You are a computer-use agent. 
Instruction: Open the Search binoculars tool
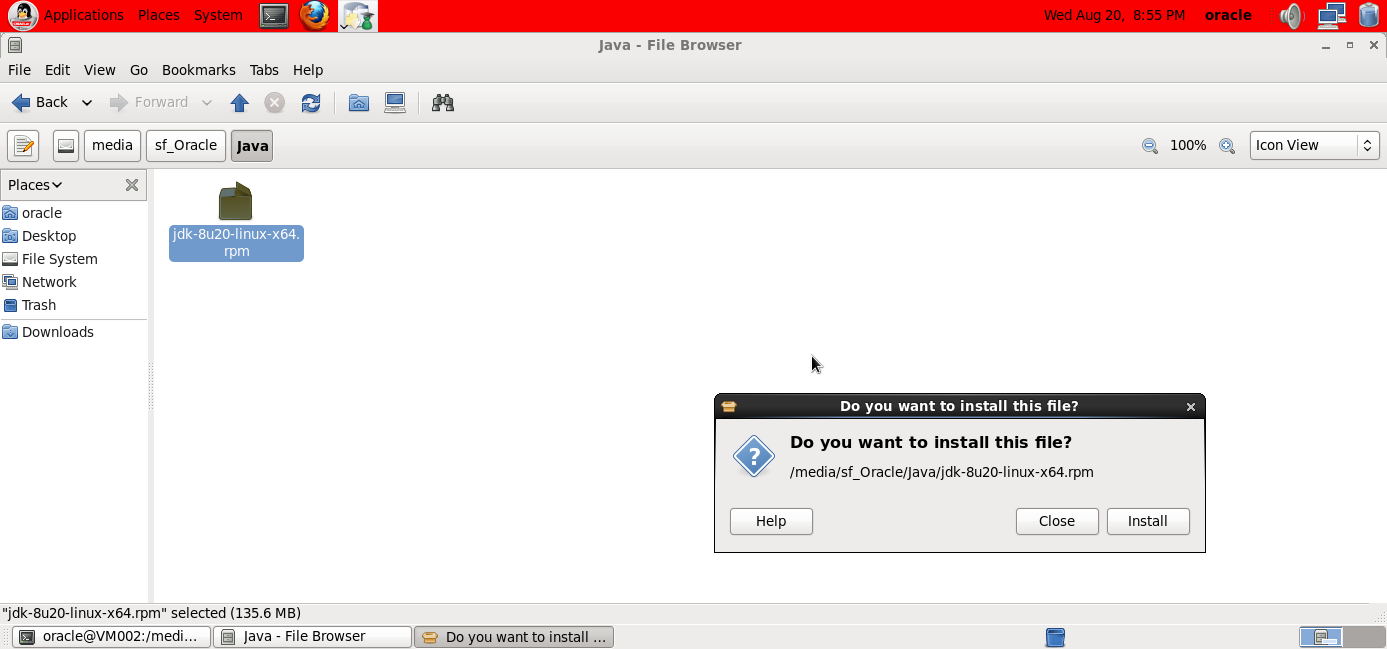(443, 102)
